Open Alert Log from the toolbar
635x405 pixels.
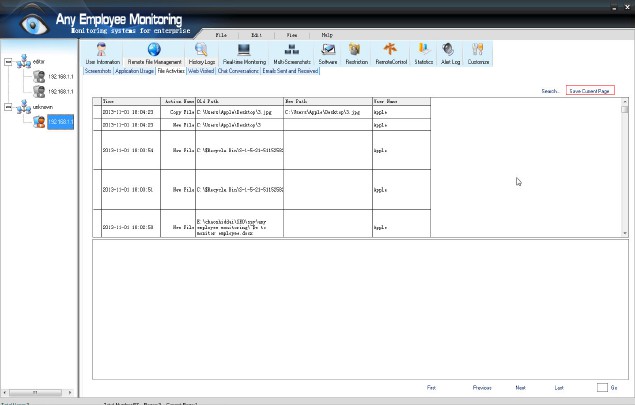click(x=450, y=54)
